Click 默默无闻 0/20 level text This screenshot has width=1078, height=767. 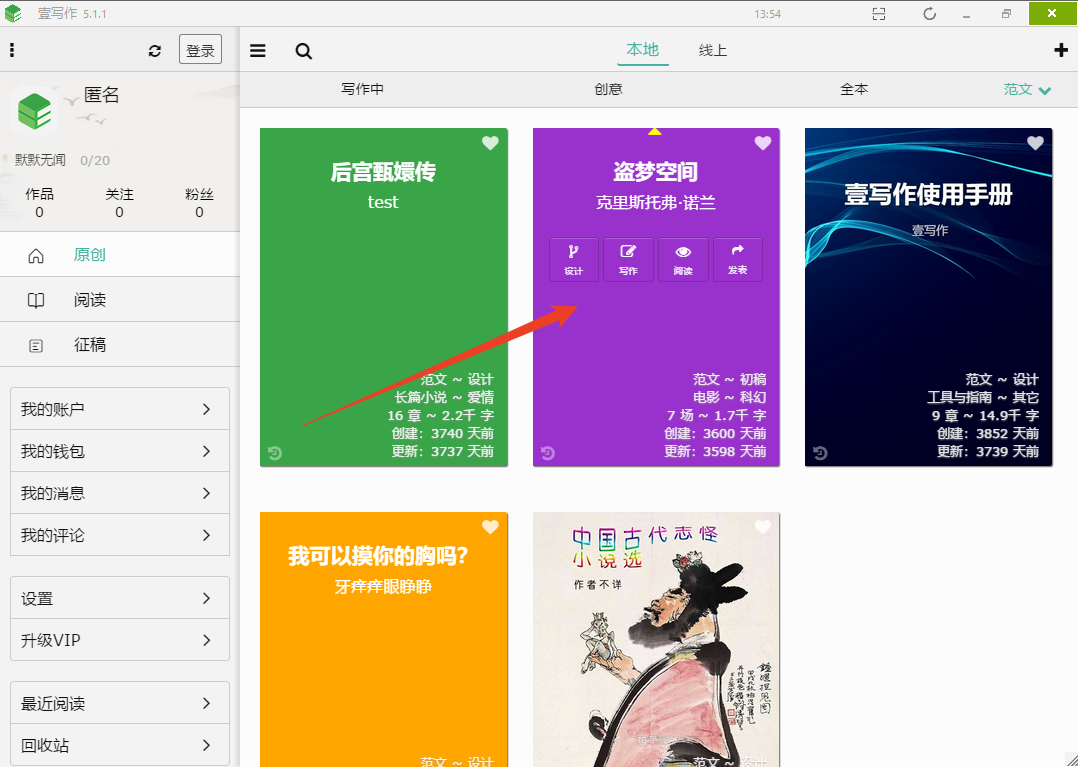[x=62, y=160]
